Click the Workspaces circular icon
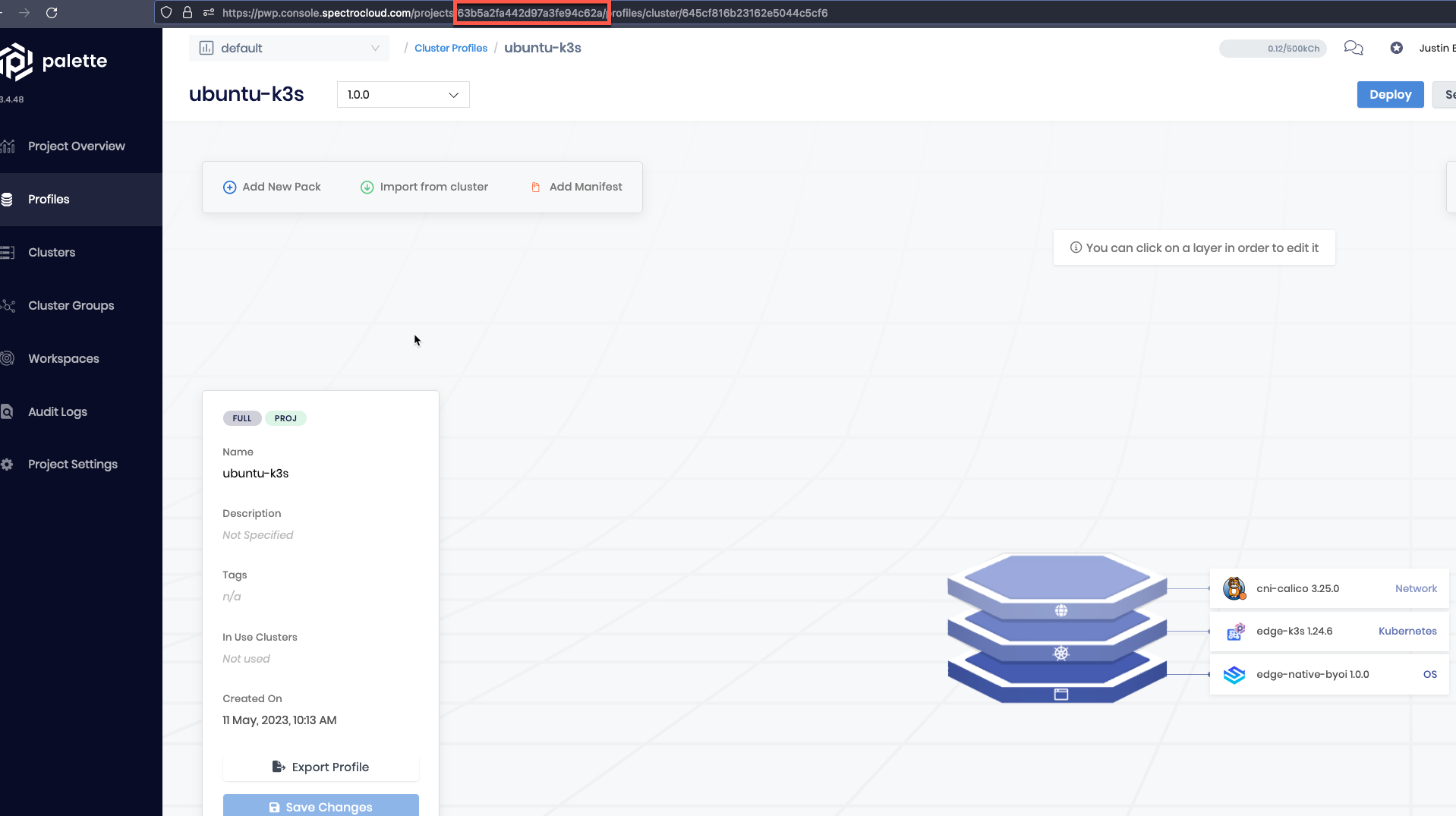The width and height of the screenshot is (1456, 816). click(x=7, y=358)
